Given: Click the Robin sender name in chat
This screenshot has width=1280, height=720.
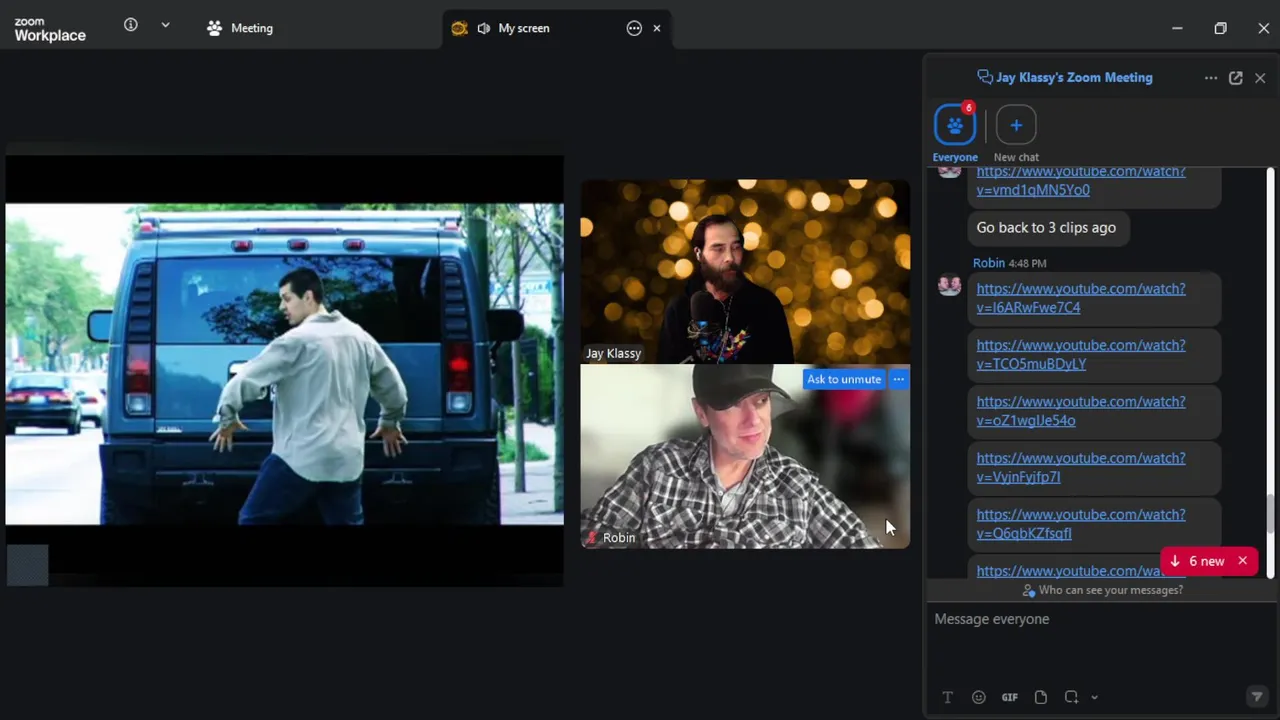Looking at the screenshot, I should pyautogui.click(x=988, y=263).
